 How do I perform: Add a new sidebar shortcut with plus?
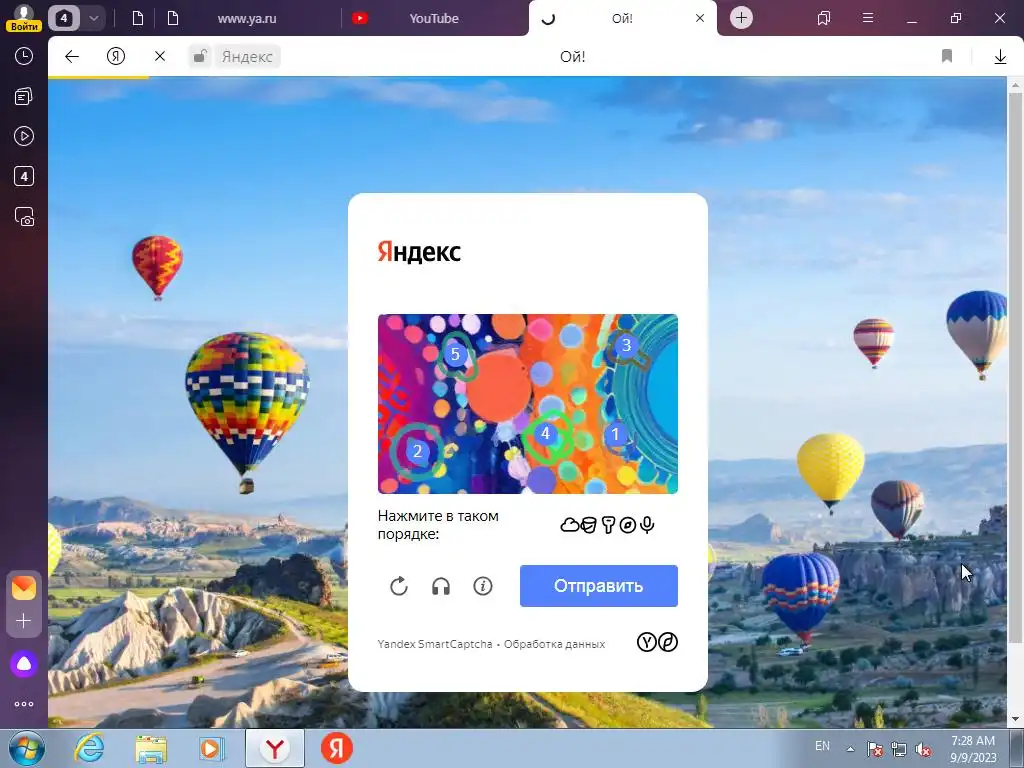24,620
